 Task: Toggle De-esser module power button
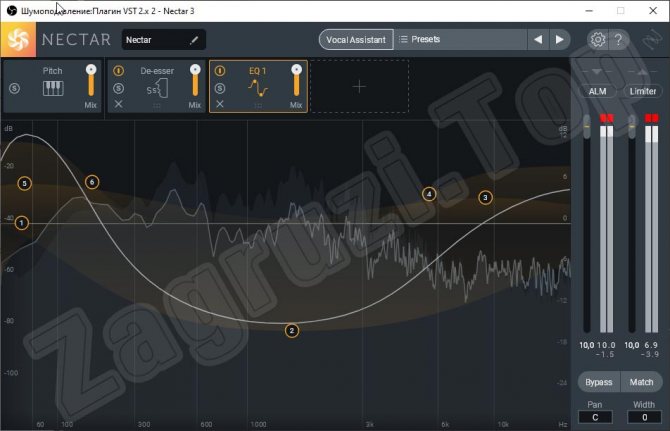tap(118, 71)
